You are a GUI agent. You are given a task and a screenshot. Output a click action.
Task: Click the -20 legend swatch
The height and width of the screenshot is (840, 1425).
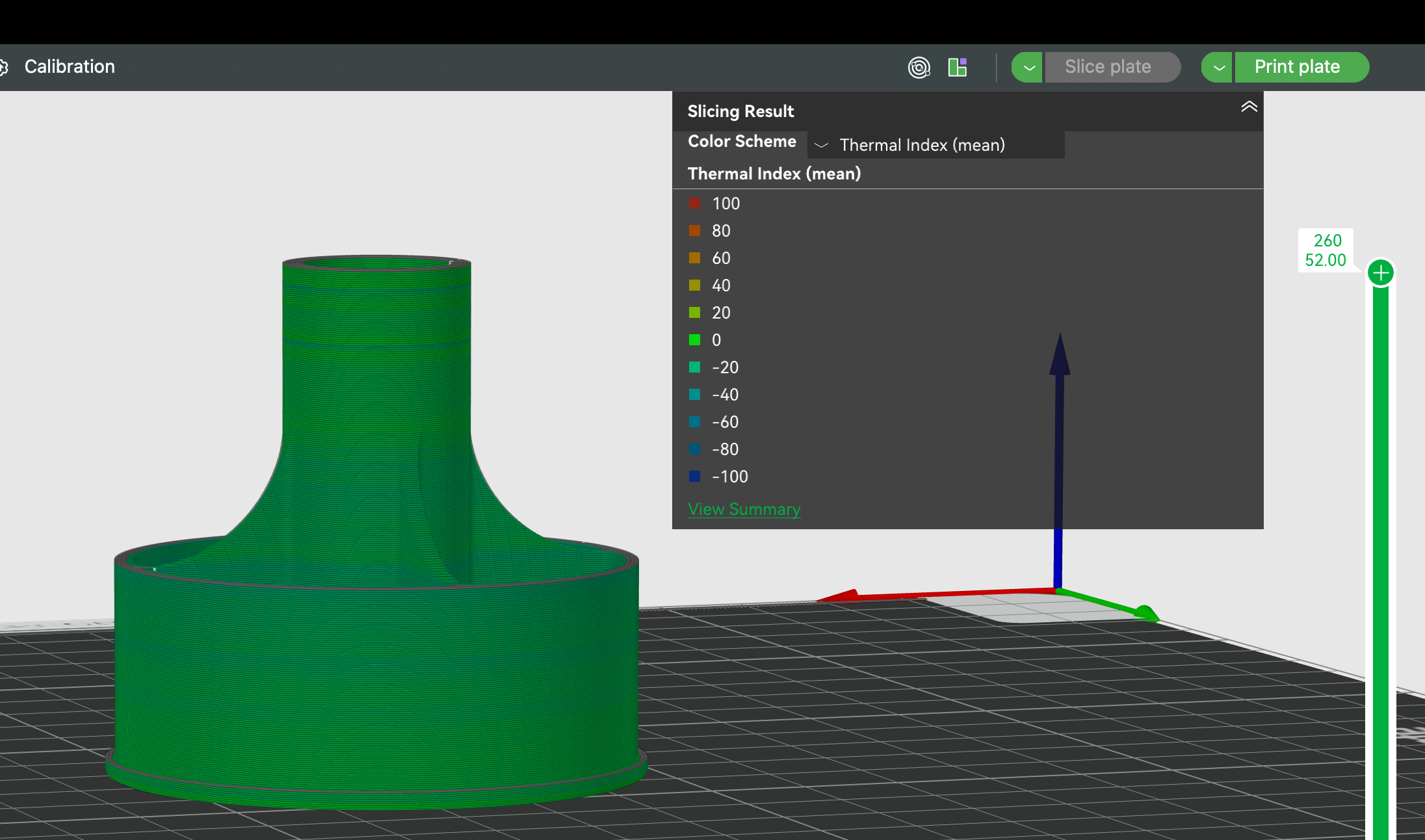point(695,367)
